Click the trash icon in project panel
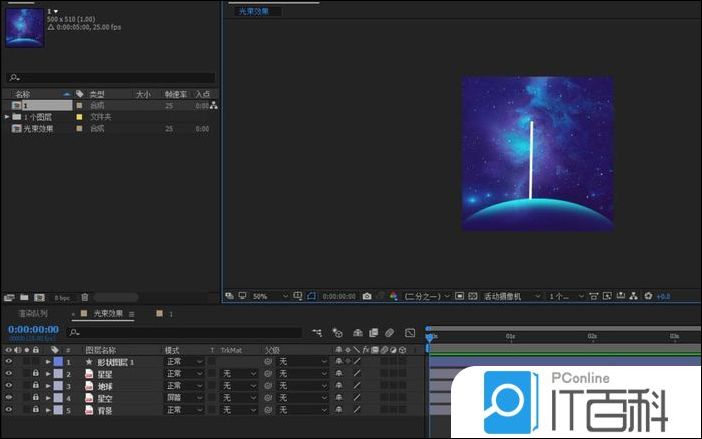Screen dimensions: 702x439 [x=85, y=297]
